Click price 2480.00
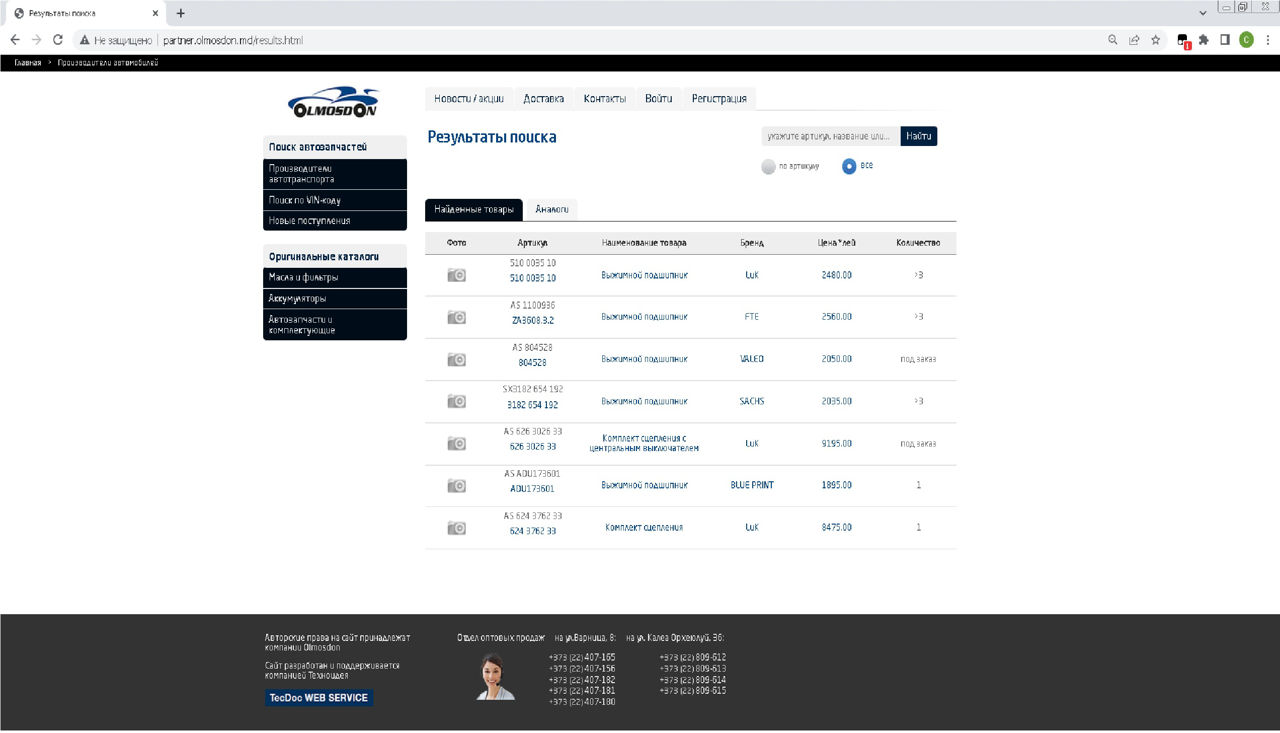The height and width of the screenshot is (733, 1280). point(837,275)
